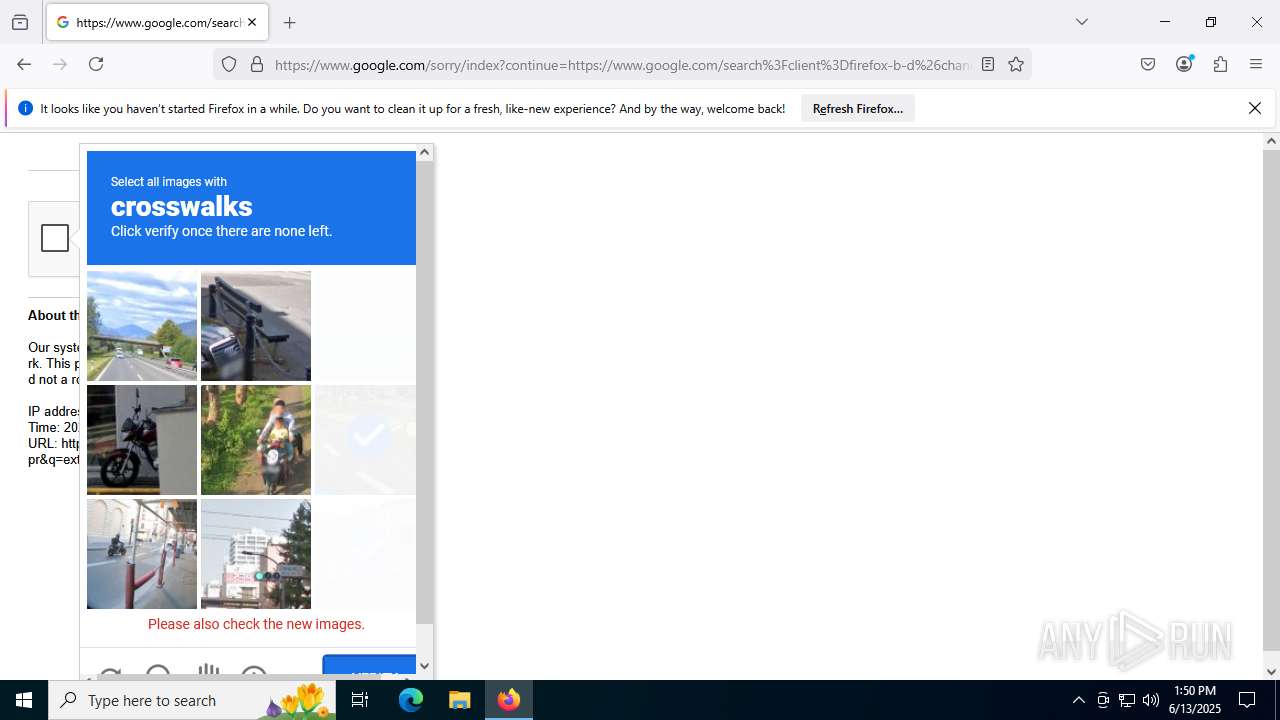Screen dimensions: 1280x720
Task: Click the taskbar search box
Action: click(x=192, y=700)
